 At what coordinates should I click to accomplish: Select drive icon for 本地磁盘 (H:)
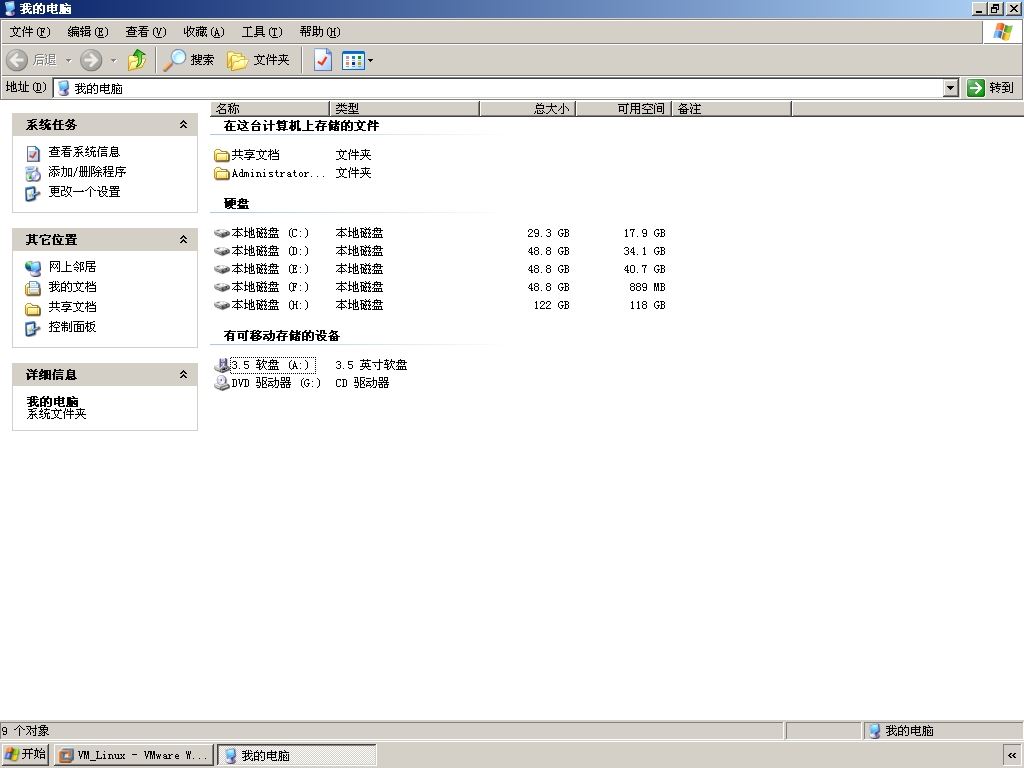point(222,305)
